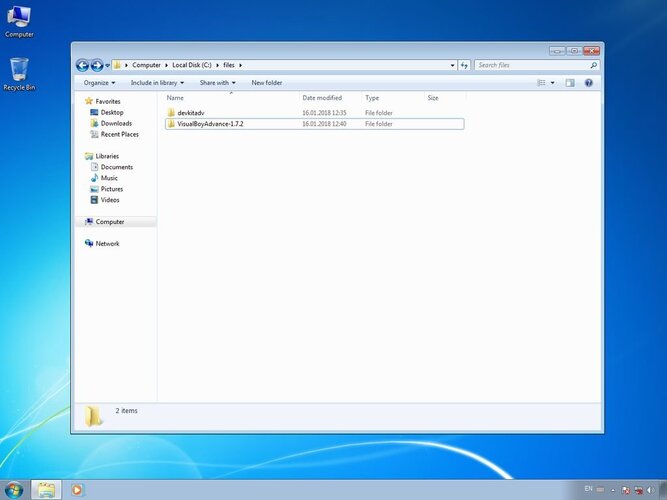Open the Computer desktop icon
The image size is (667, 500).
[x=19, y=21]
